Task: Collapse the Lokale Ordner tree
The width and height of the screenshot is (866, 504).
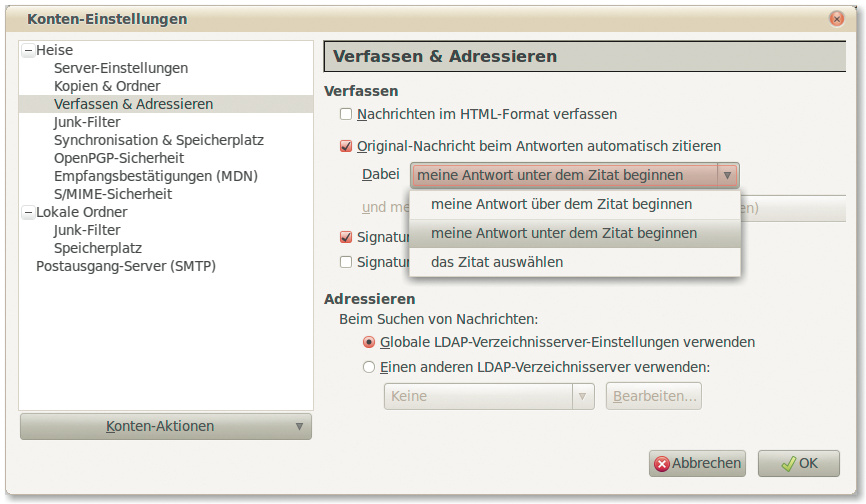Action: pyautogui.click(x=28, y=212)
